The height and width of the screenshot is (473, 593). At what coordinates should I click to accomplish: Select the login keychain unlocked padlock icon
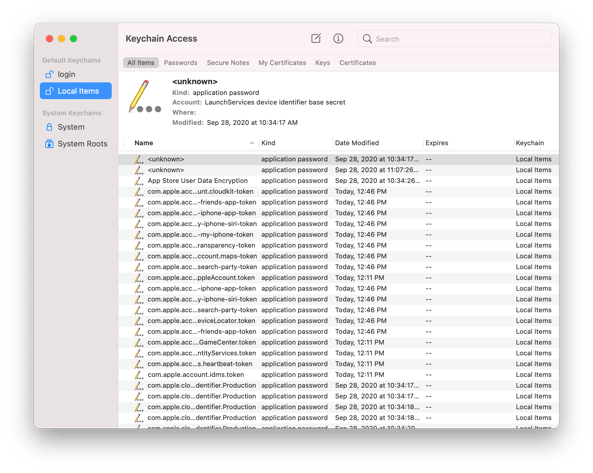pos(49,74)
